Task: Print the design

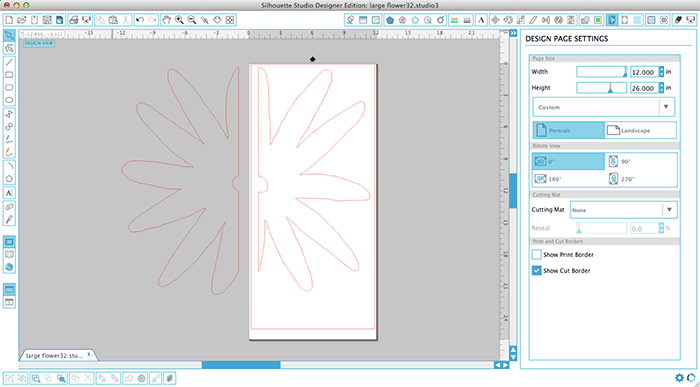Action: (x=74, y=20)
